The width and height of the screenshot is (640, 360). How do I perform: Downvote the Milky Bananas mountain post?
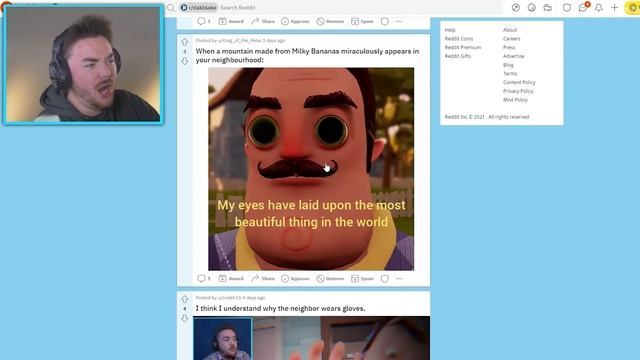(x=184, y=61)
